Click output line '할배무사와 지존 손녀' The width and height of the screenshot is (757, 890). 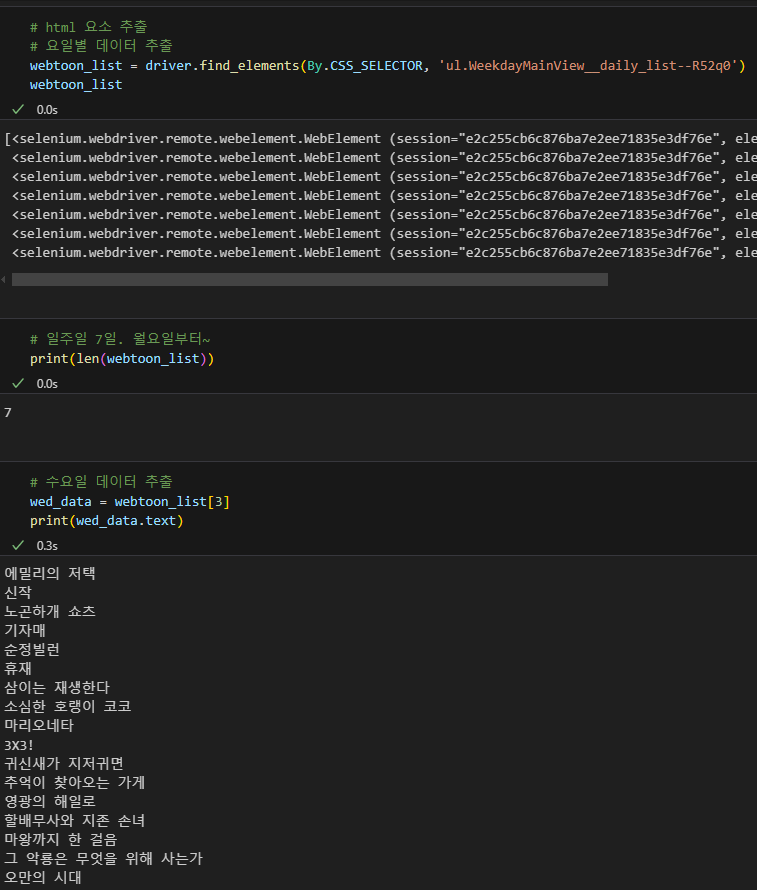tap(74, 821)
